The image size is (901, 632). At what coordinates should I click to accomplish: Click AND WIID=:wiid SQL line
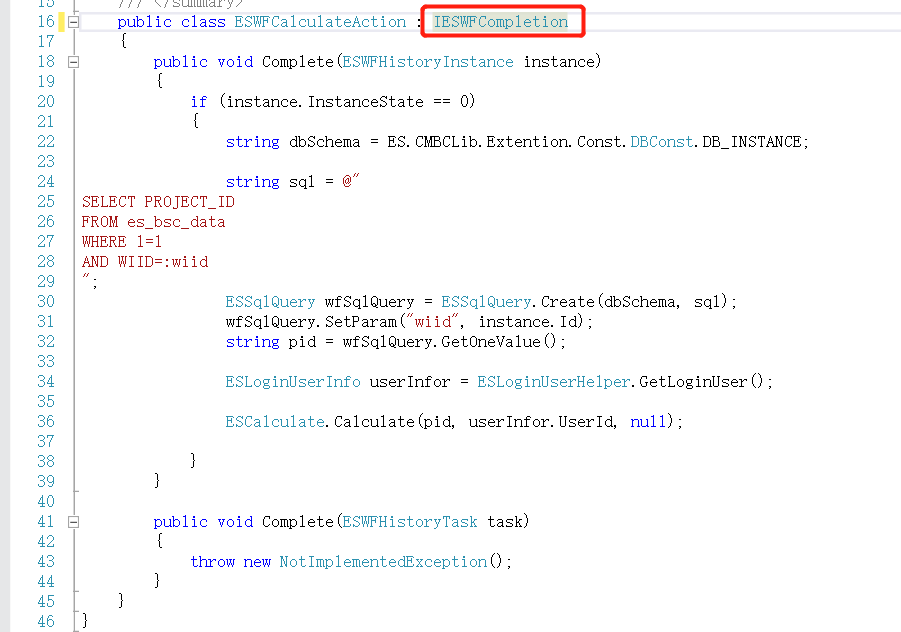click(x=145, y=262)
